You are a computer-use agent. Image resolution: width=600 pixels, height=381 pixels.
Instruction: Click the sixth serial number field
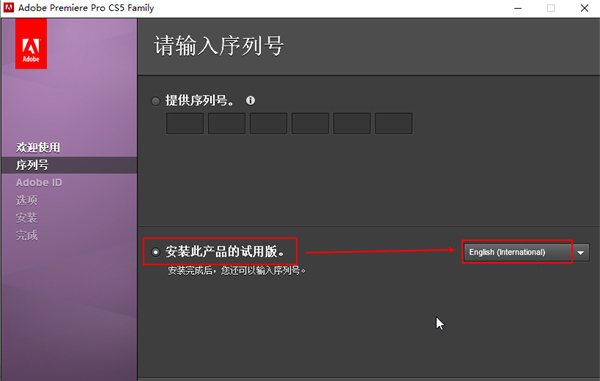click(393, 123)
